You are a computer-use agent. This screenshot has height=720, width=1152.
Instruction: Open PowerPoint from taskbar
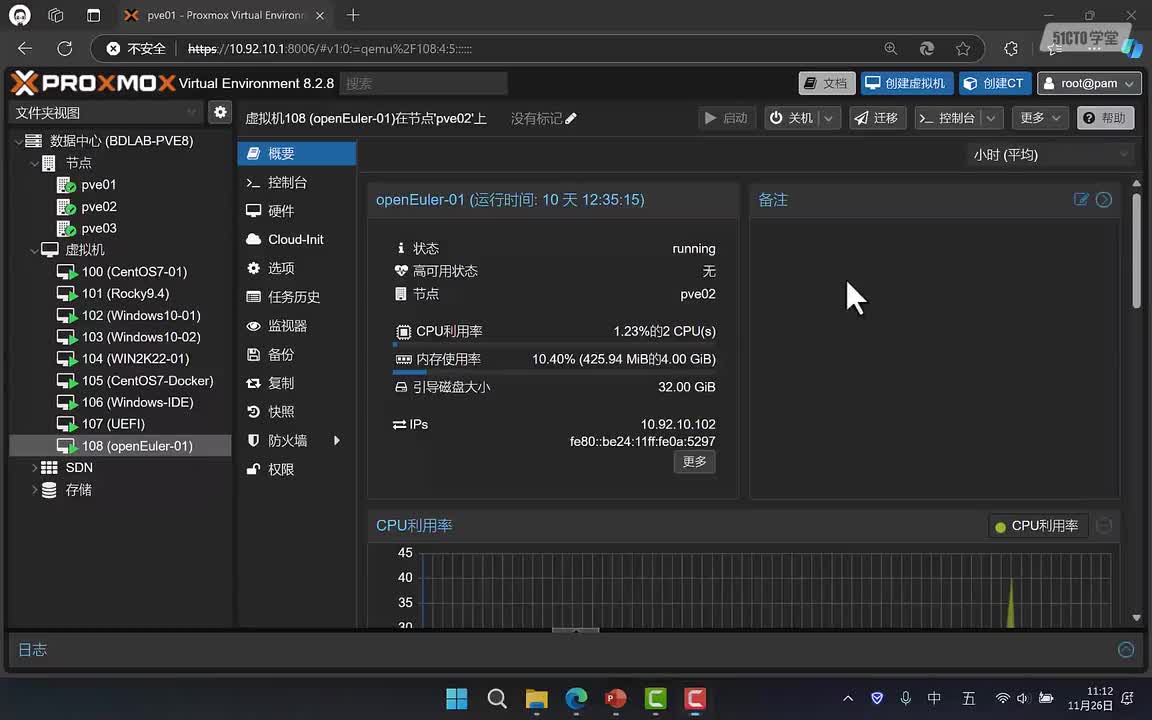pyautogui.click(x=616, y=698)
